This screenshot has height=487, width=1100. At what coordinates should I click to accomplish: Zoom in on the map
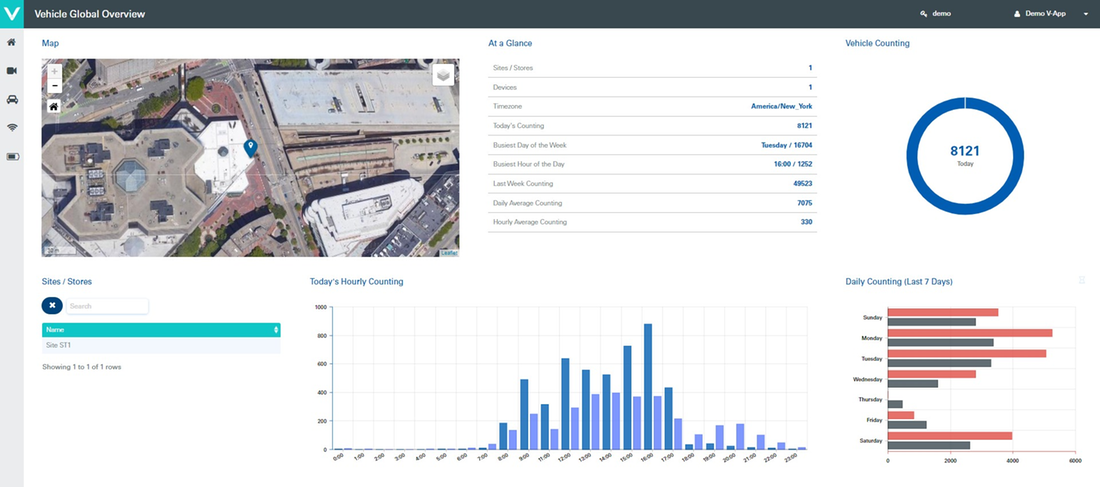click(54, 72)
